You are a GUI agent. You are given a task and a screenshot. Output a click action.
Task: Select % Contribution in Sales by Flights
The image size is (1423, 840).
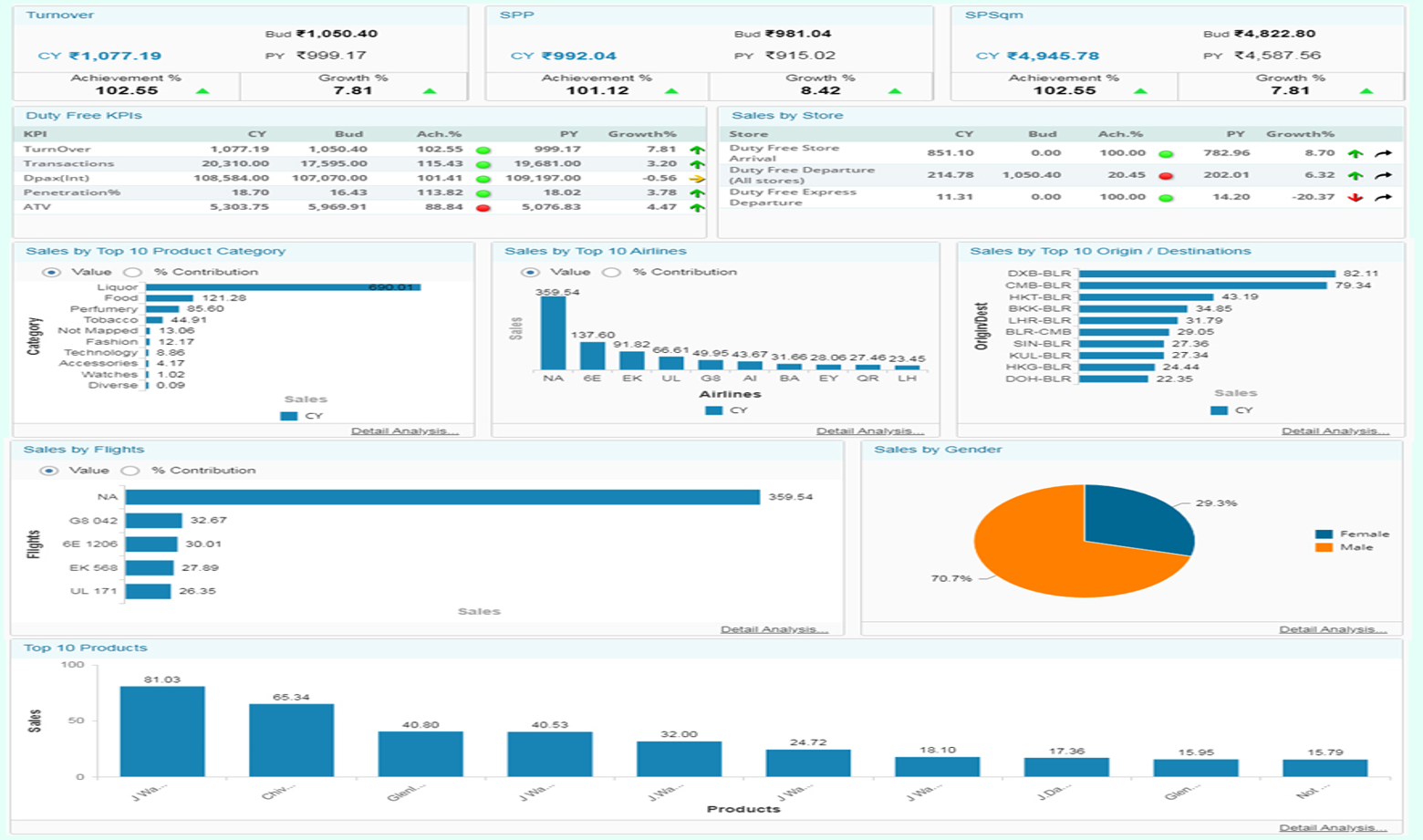[x=130, y=471]
